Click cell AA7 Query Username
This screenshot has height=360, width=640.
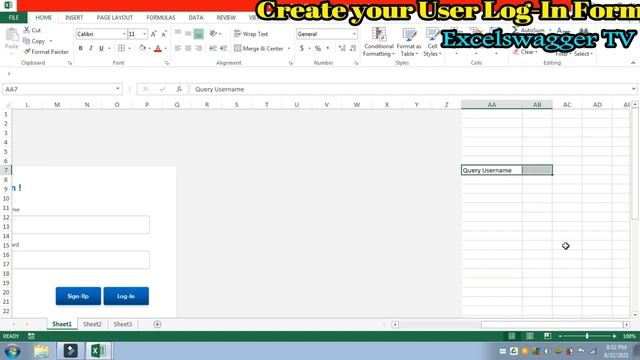point(491,170)
